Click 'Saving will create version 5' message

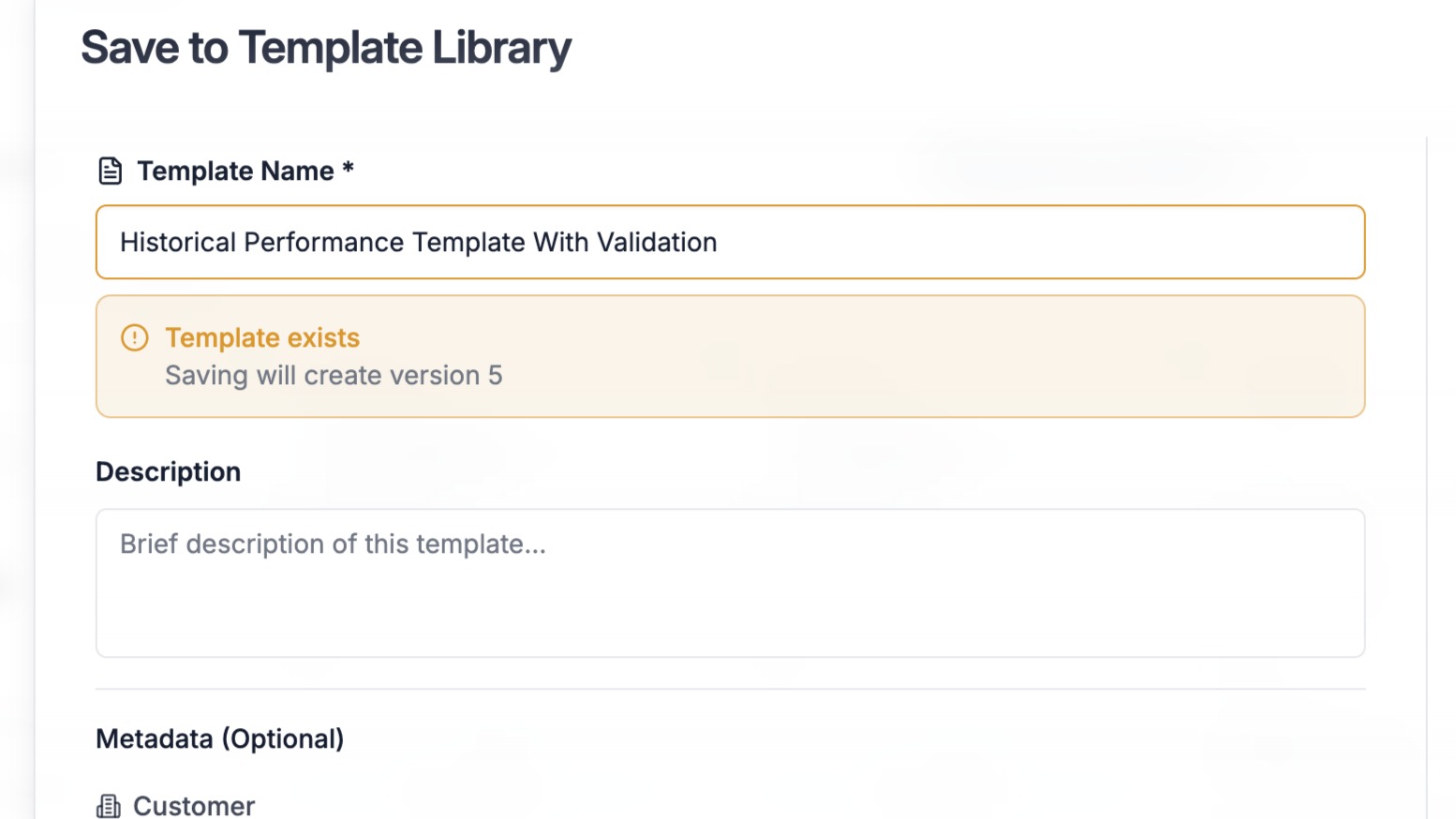click(334, 376)
